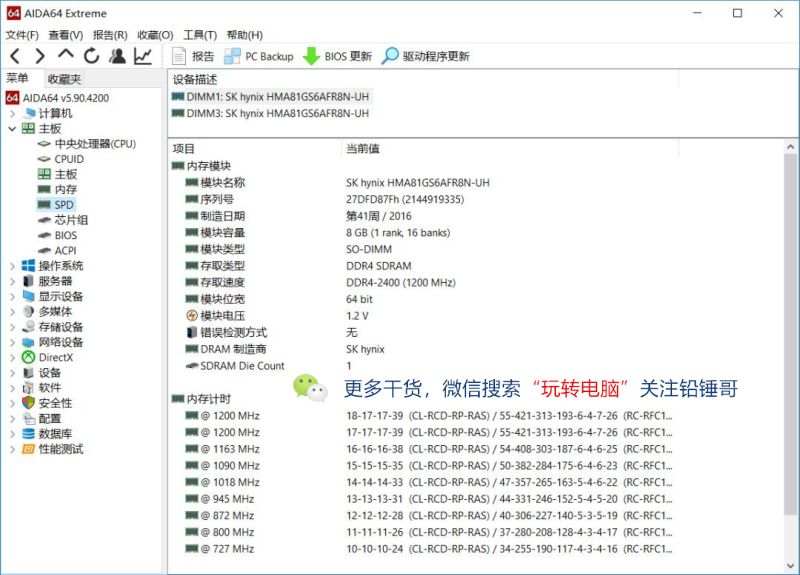Select the DIMM1: SK hynix HMA81GS6AFR8N-UH device

point(270,96)
